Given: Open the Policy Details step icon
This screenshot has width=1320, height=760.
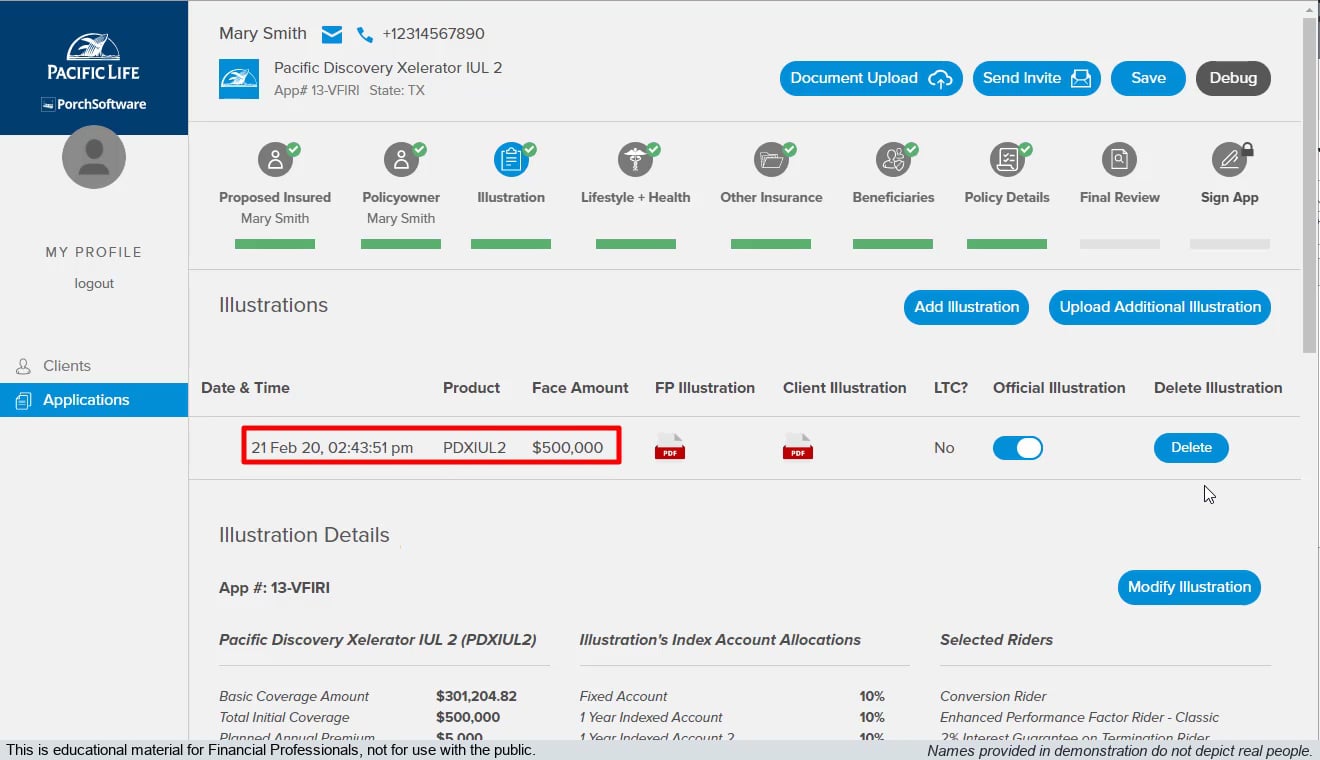Looking at the screenshot, I should pyautogui.click(x=1007, y=159).
